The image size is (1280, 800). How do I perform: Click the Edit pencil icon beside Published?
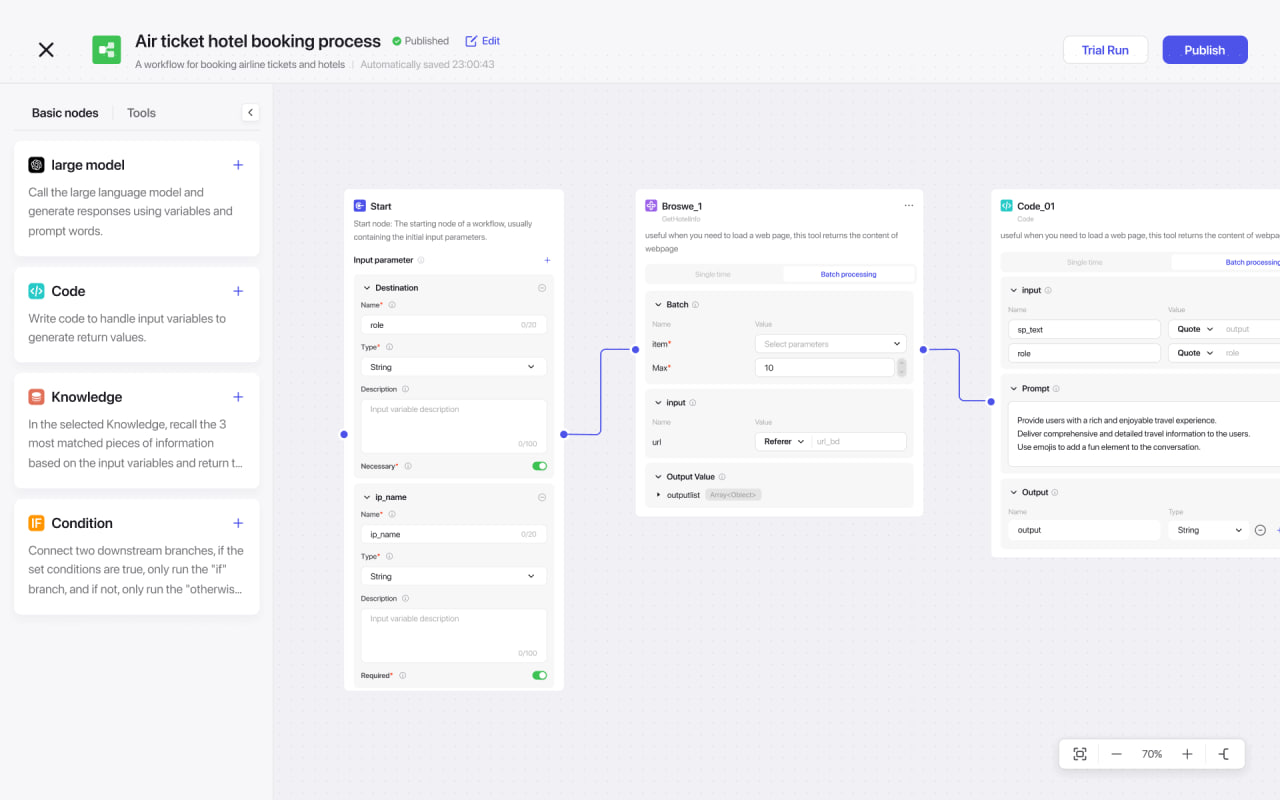point(471,41)
